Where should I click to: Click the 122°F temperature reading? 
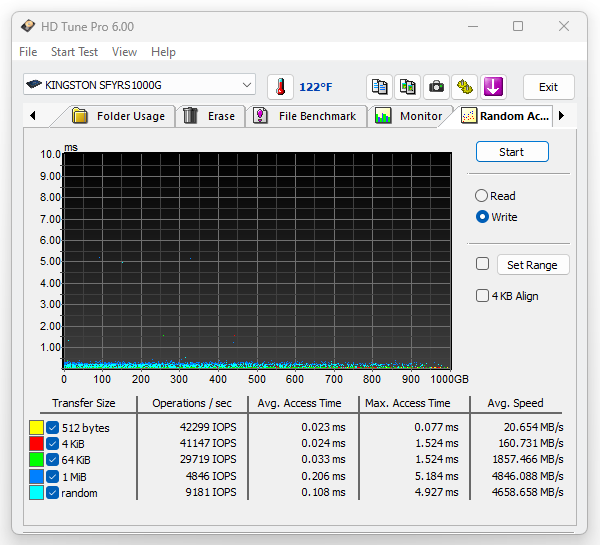[316, 87]
